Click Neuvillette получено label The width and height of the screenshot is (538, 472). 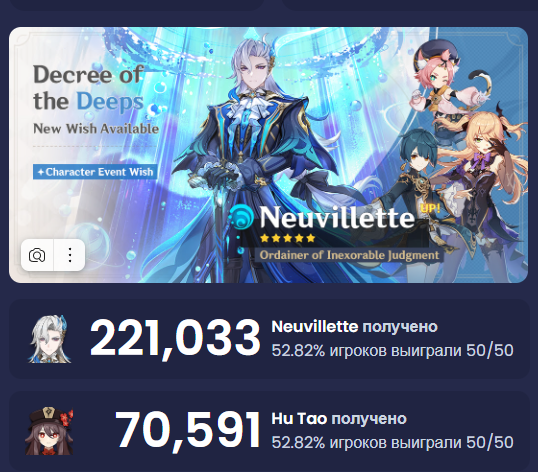coord(354,327)
